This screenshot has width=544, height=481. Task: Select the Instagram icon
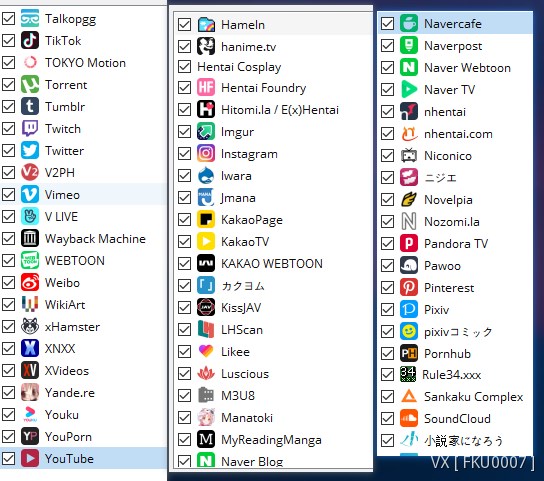(206, 153)
